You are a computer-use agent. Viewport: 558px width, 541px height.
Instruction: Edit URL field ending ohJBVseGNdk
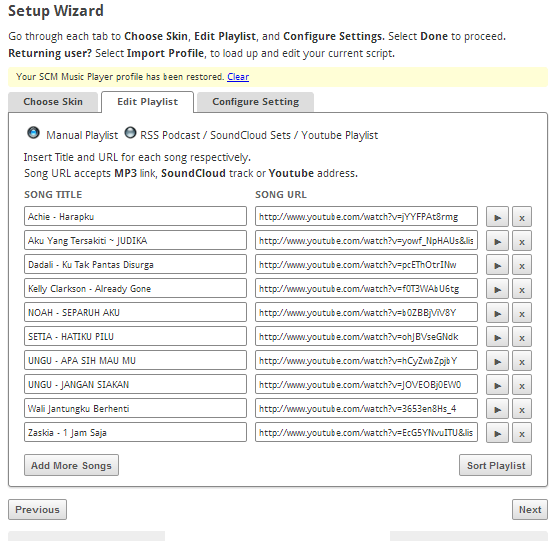[x=366, y=336]
